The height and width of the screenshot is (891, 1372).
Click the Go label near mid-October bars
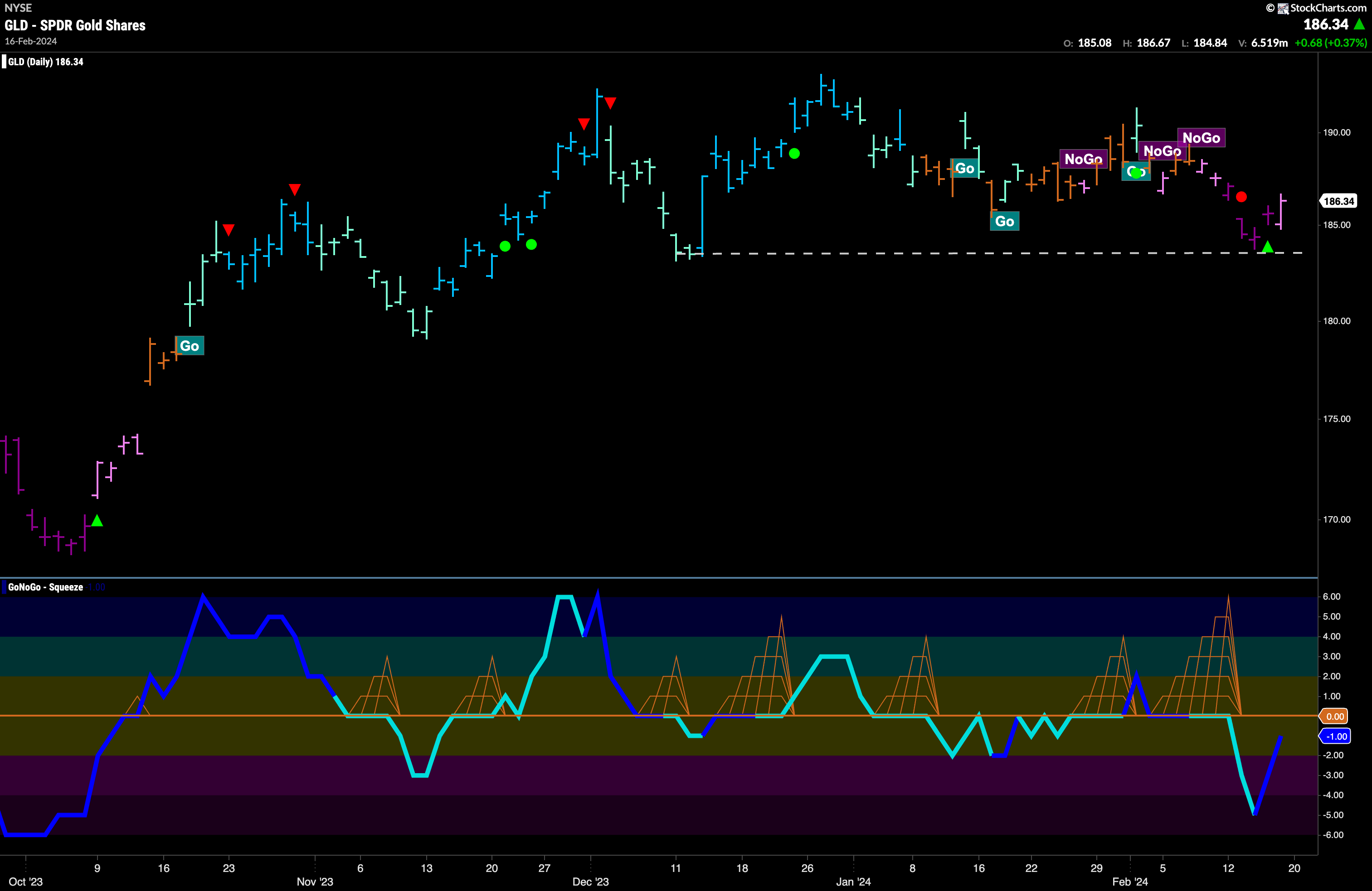[189, 346]
